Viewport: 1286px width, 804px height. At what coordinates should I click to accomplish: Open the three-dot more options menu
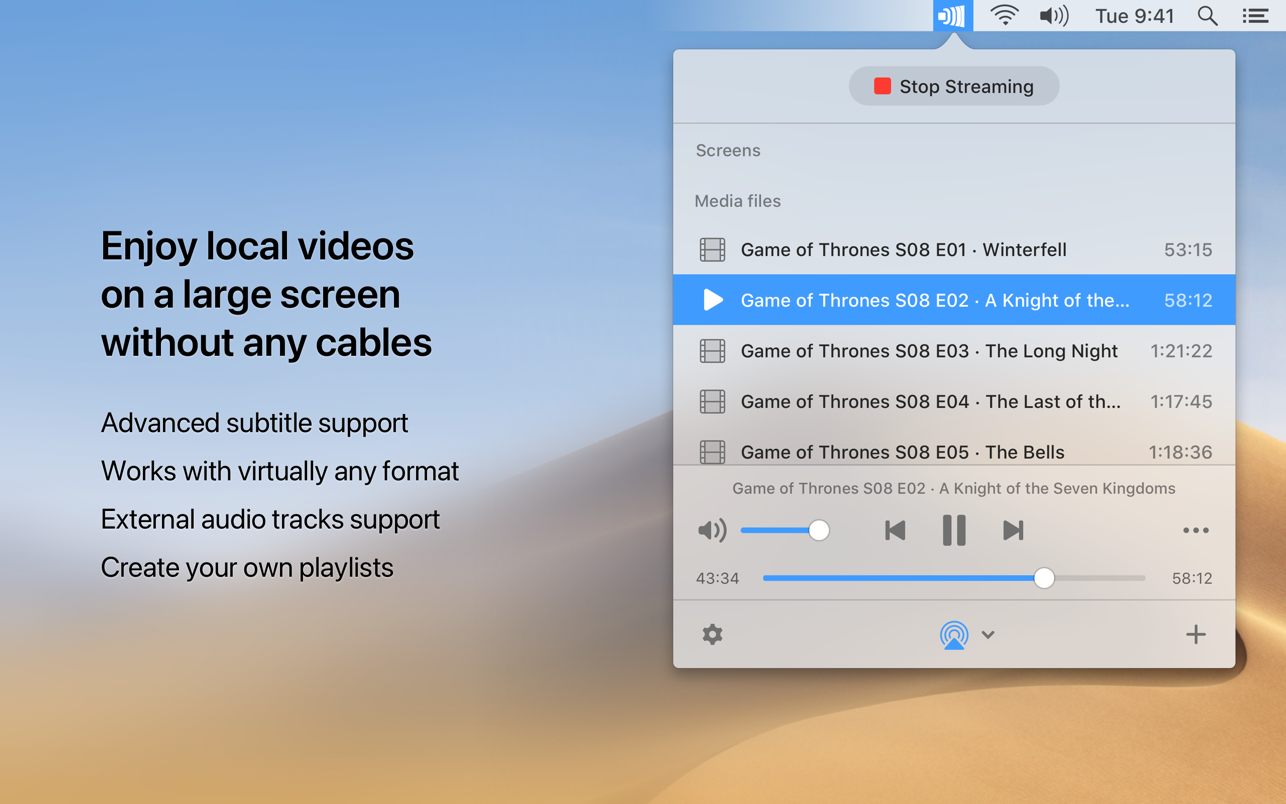coord(1195,530)
